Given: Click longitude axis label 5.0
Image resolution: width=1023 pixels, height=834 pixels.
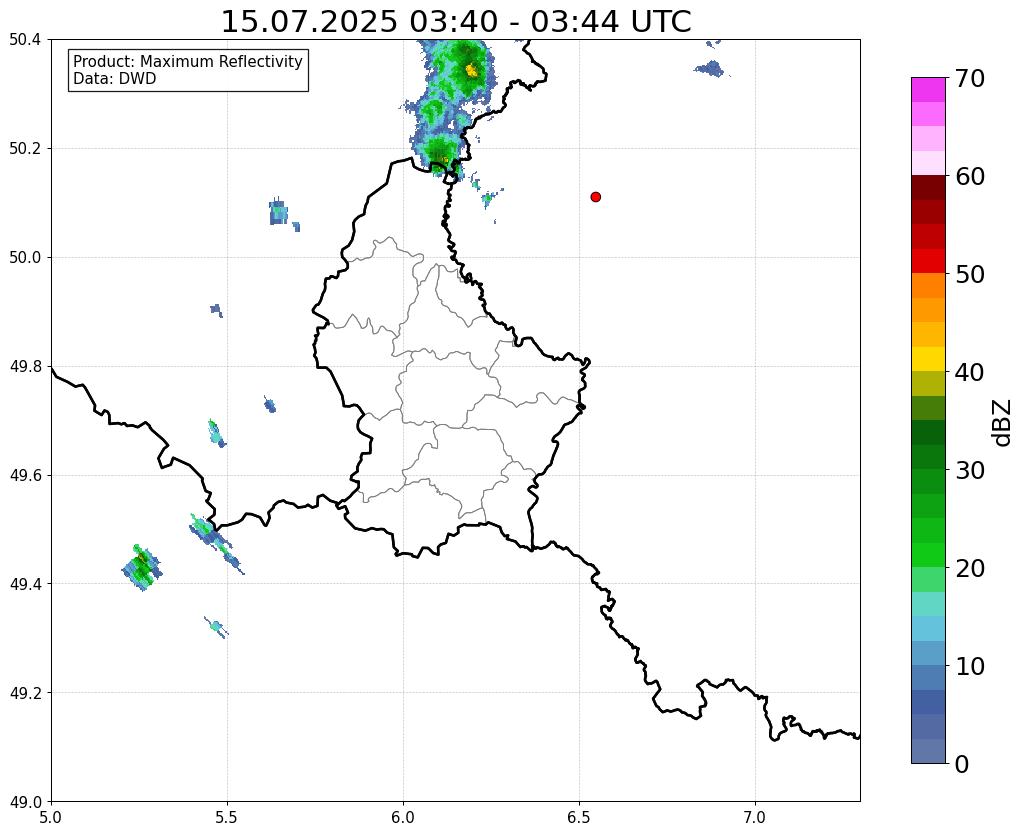Looking at the screenshot, I should (x=51, y=818).
